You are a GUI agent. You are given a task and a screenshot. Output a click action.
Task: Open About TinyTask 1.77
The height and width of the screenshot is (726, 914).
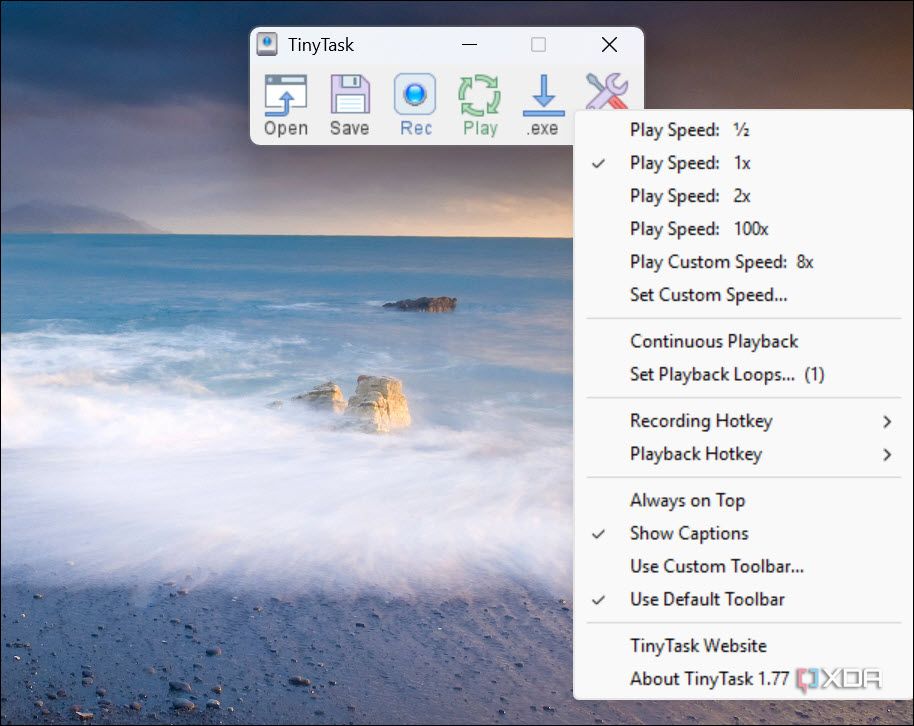click(708, 679)
